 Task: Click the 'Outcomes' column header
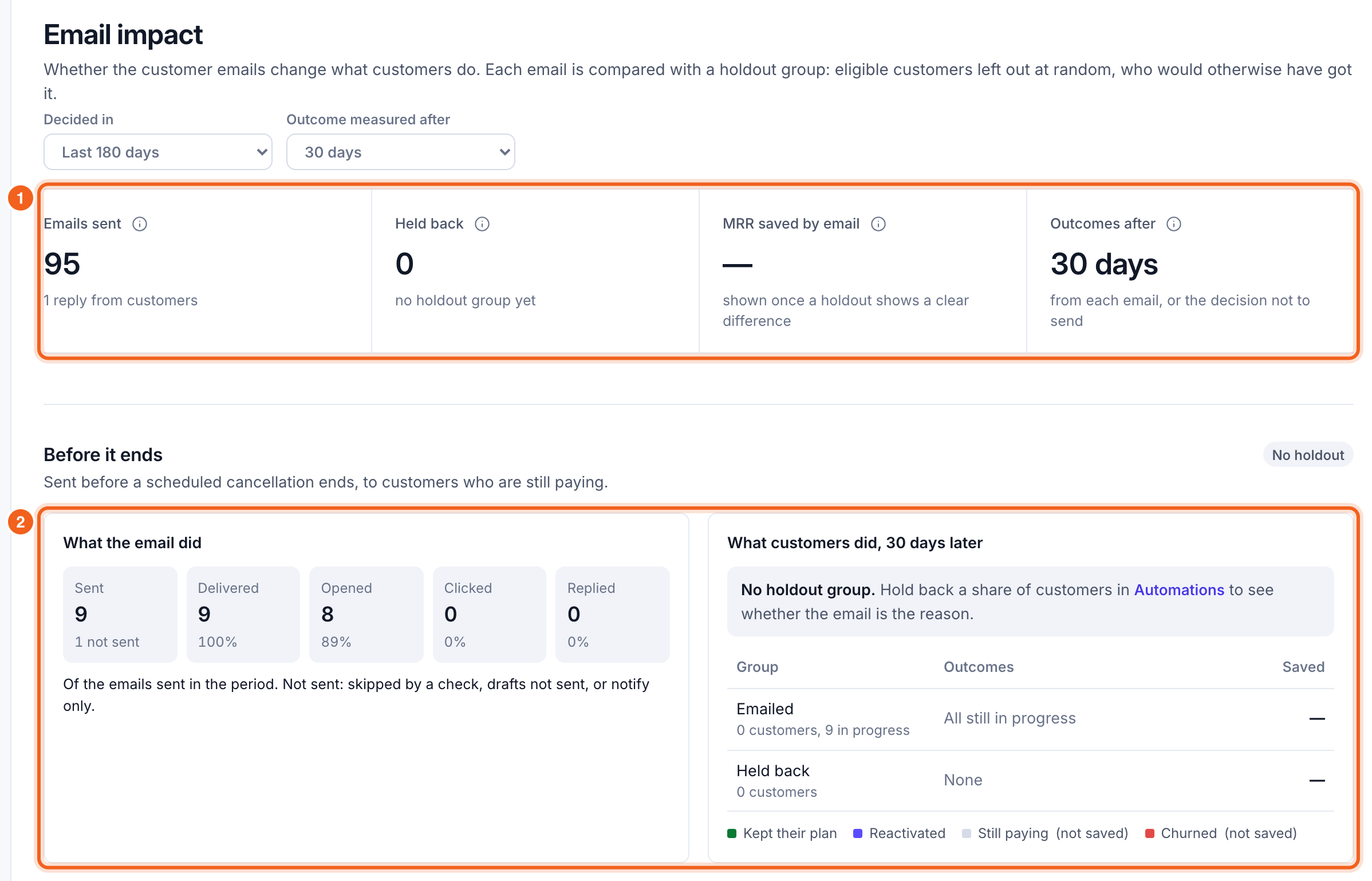pos(979,667)
